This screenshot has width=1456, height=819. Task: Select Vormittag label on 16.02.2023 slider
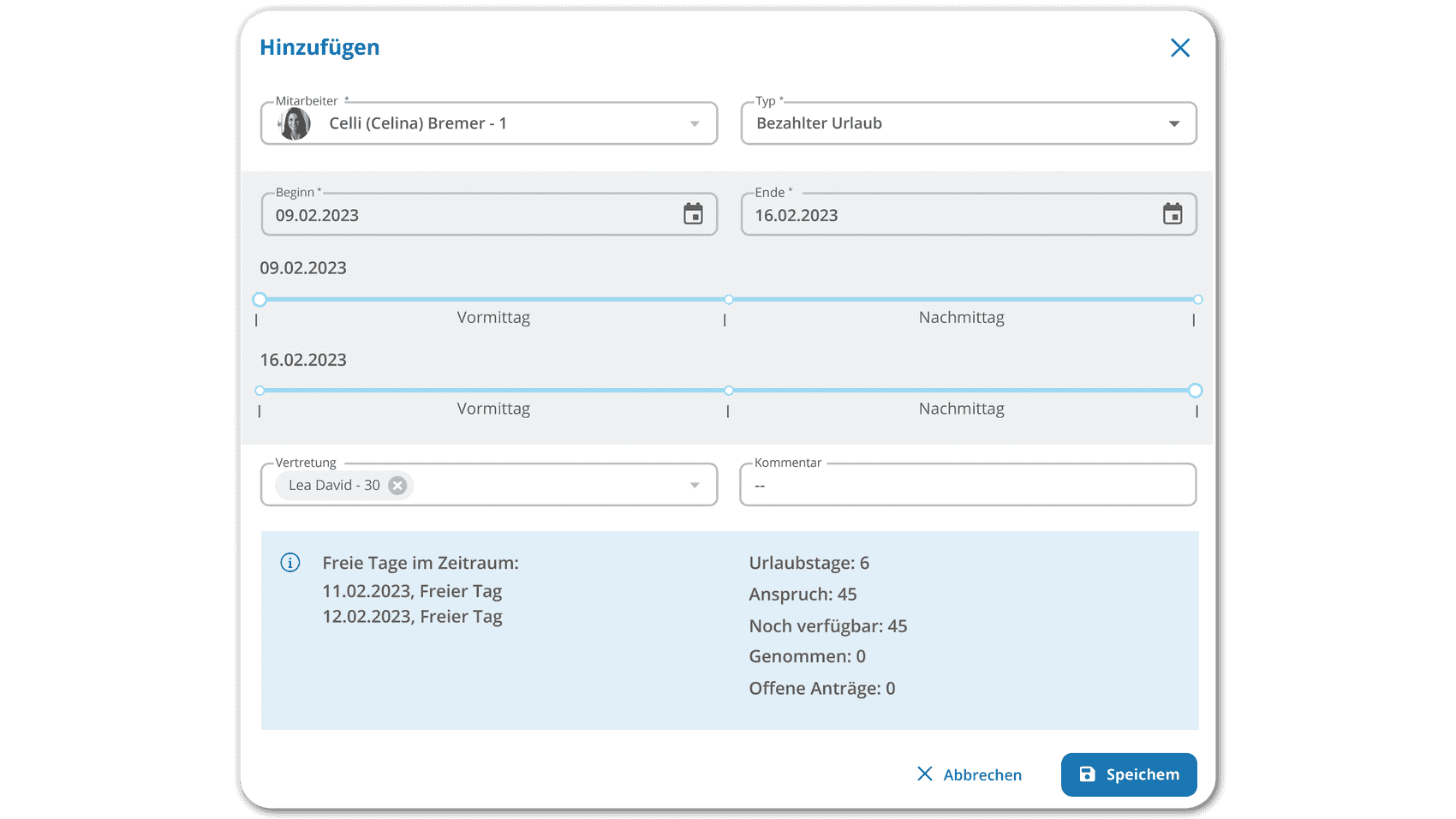pos(493,409)
